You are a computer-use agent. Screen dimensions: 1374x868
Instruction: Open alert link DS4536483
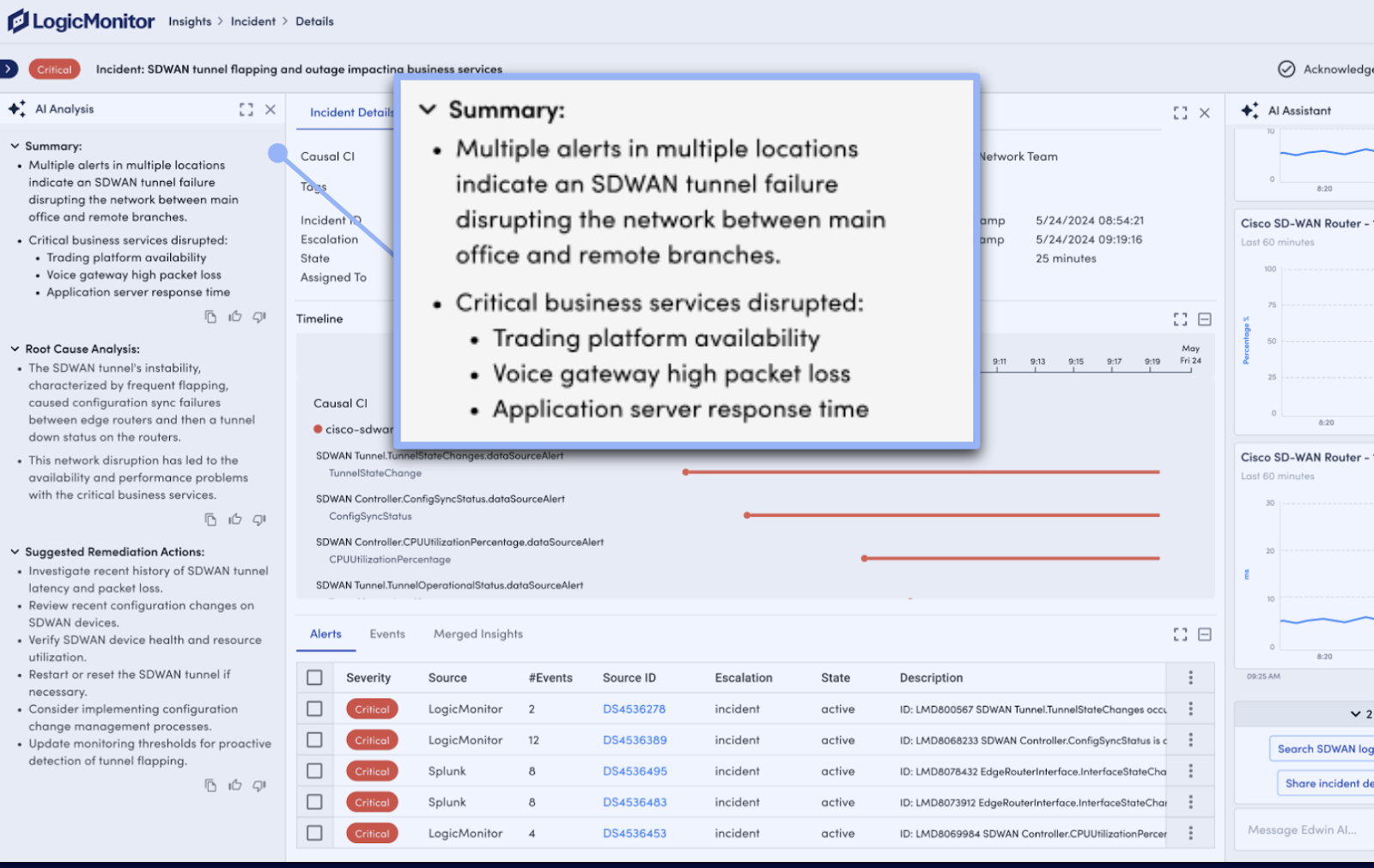click(x=635, y=802)
